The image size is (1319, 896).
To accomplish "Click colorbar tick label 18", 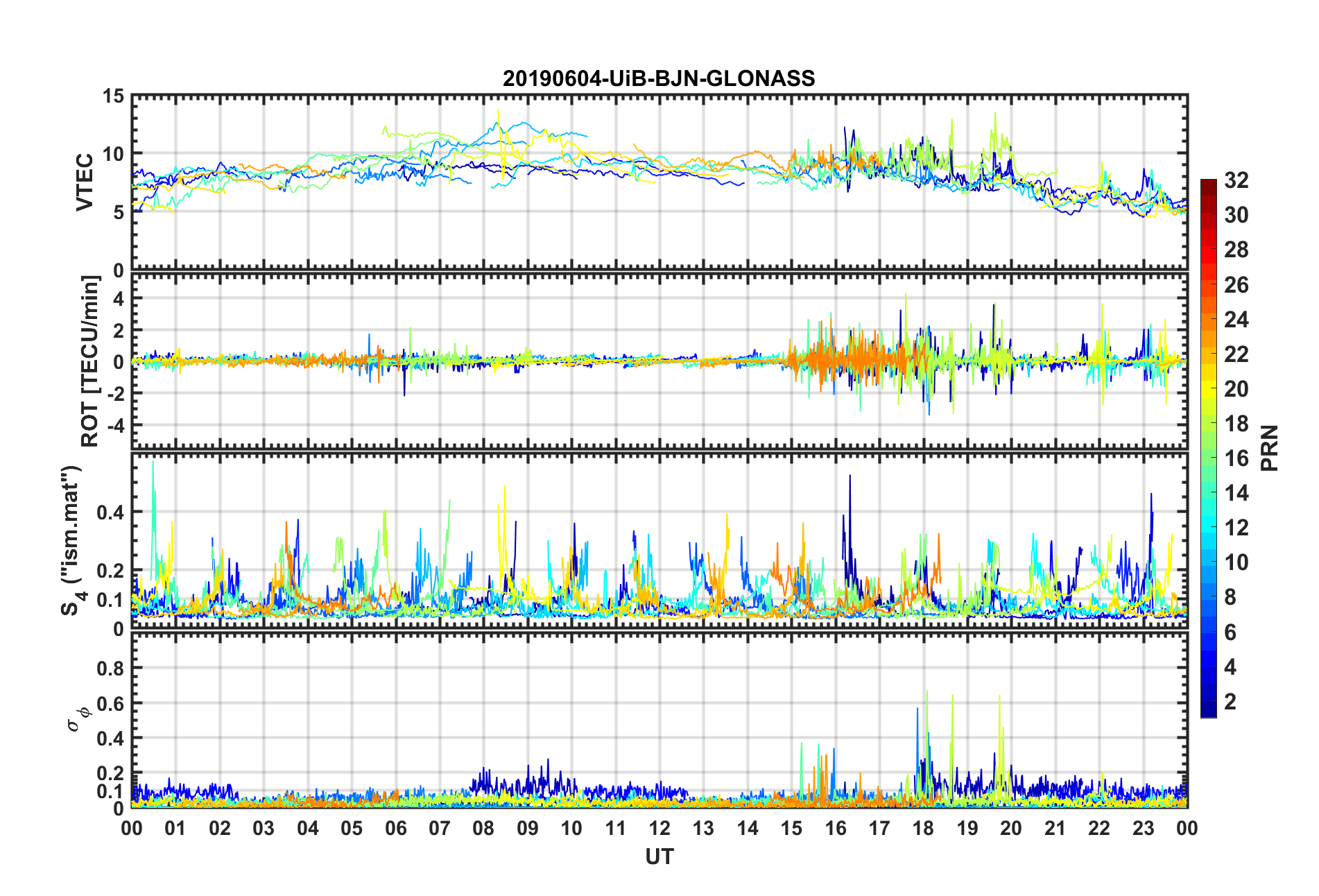I will pyautogui.click(x=1236, y=424).
